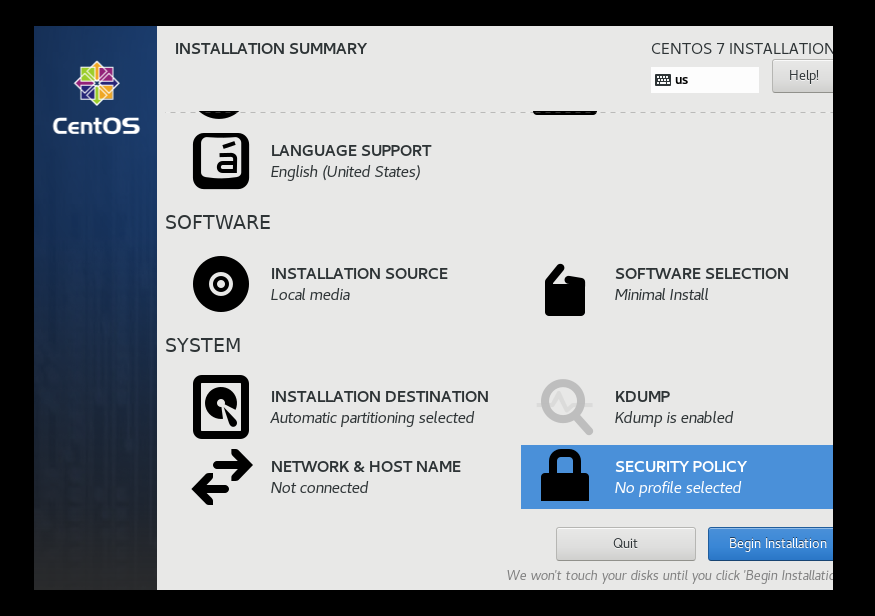Click the Help! button
Screen dimensions: 875x616
pyautogui.click(x=802, y=76)
